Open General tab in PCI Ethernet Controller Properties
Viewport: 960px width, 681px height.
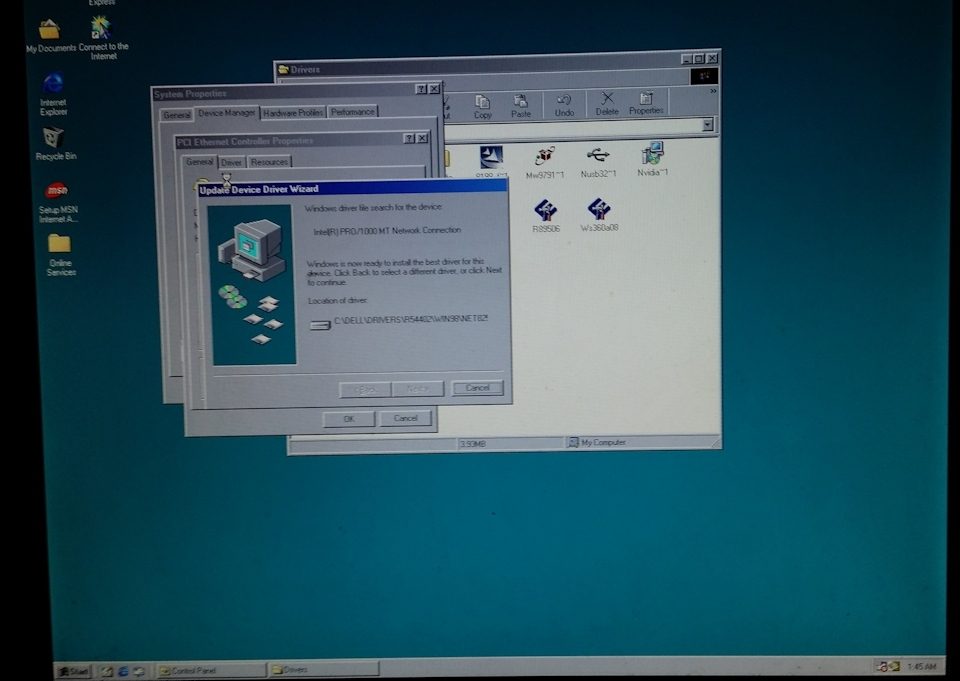[199, 162]
